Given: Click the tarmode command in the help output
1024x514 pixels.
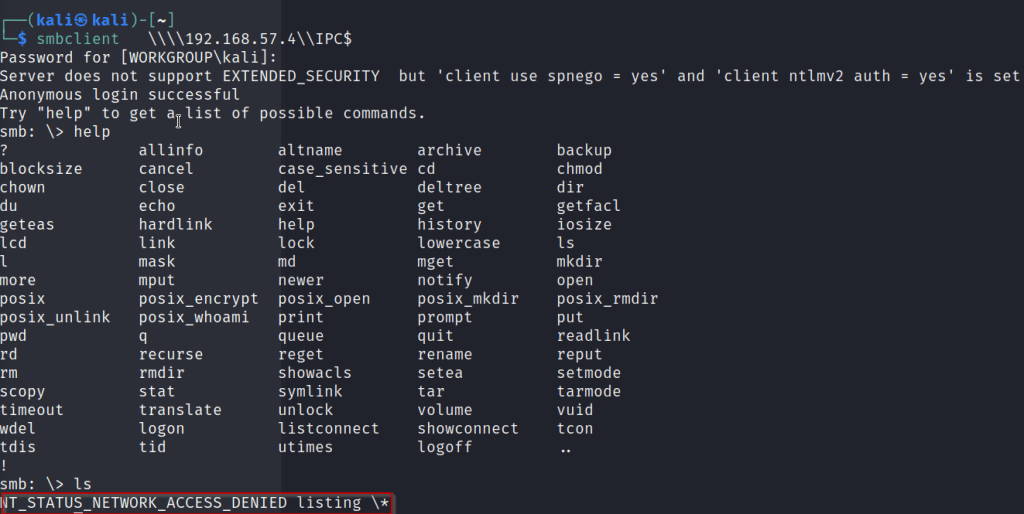Looking at the screenshot, I should pyautogui.click(x=588, y=391).
